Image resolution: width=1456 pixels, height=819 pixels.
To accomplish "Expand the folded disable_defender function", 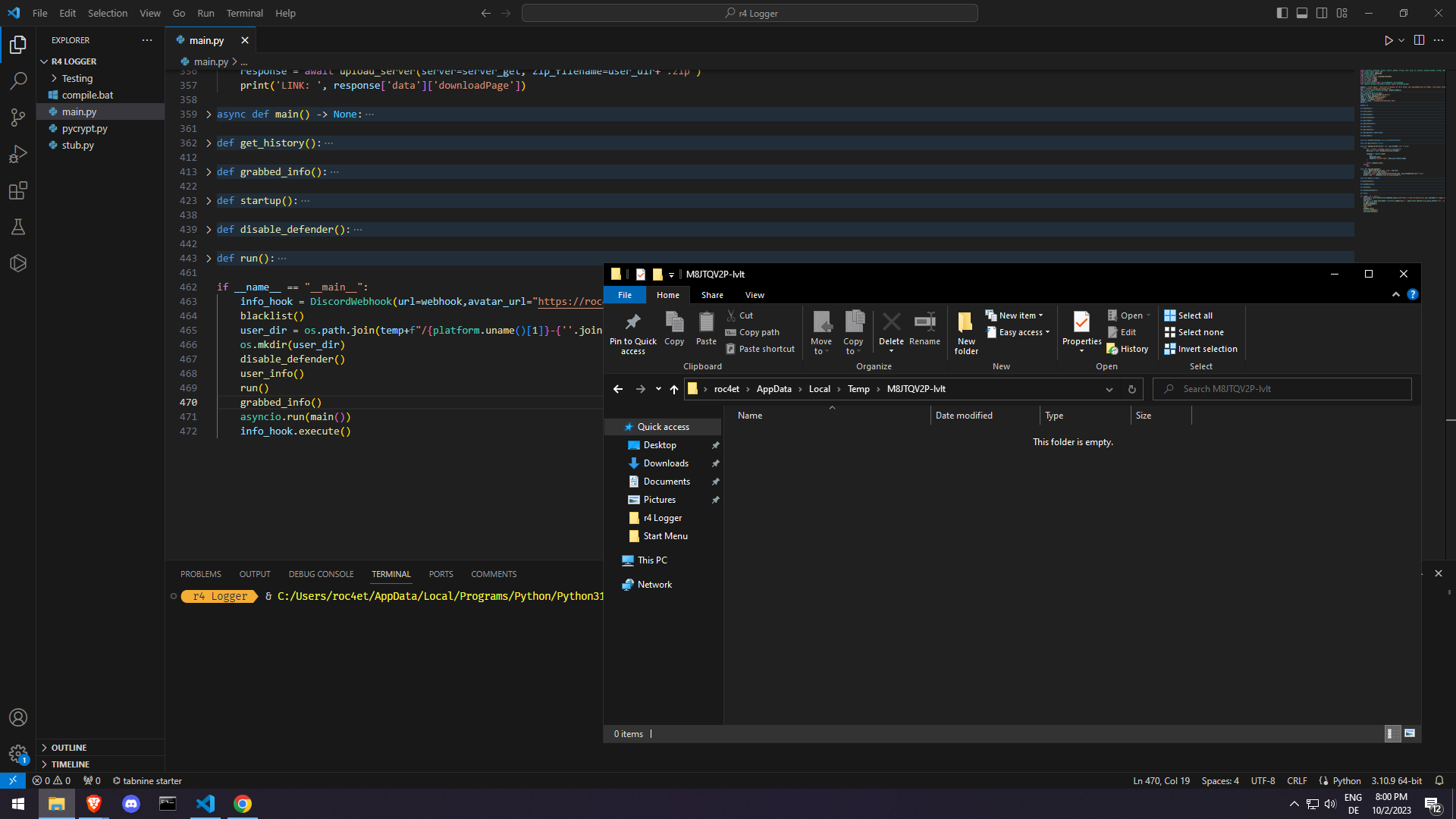I will pos(209,230).
